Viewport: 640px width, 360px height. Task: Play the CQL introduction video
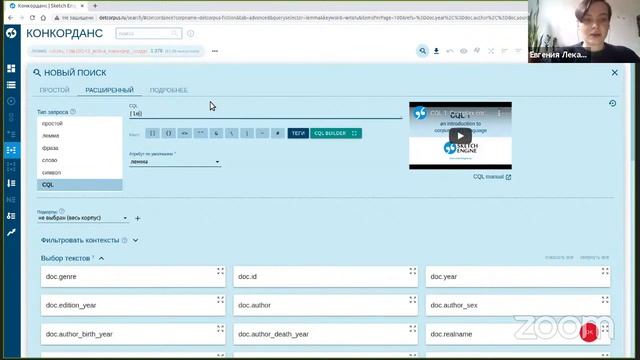point(460,136)
